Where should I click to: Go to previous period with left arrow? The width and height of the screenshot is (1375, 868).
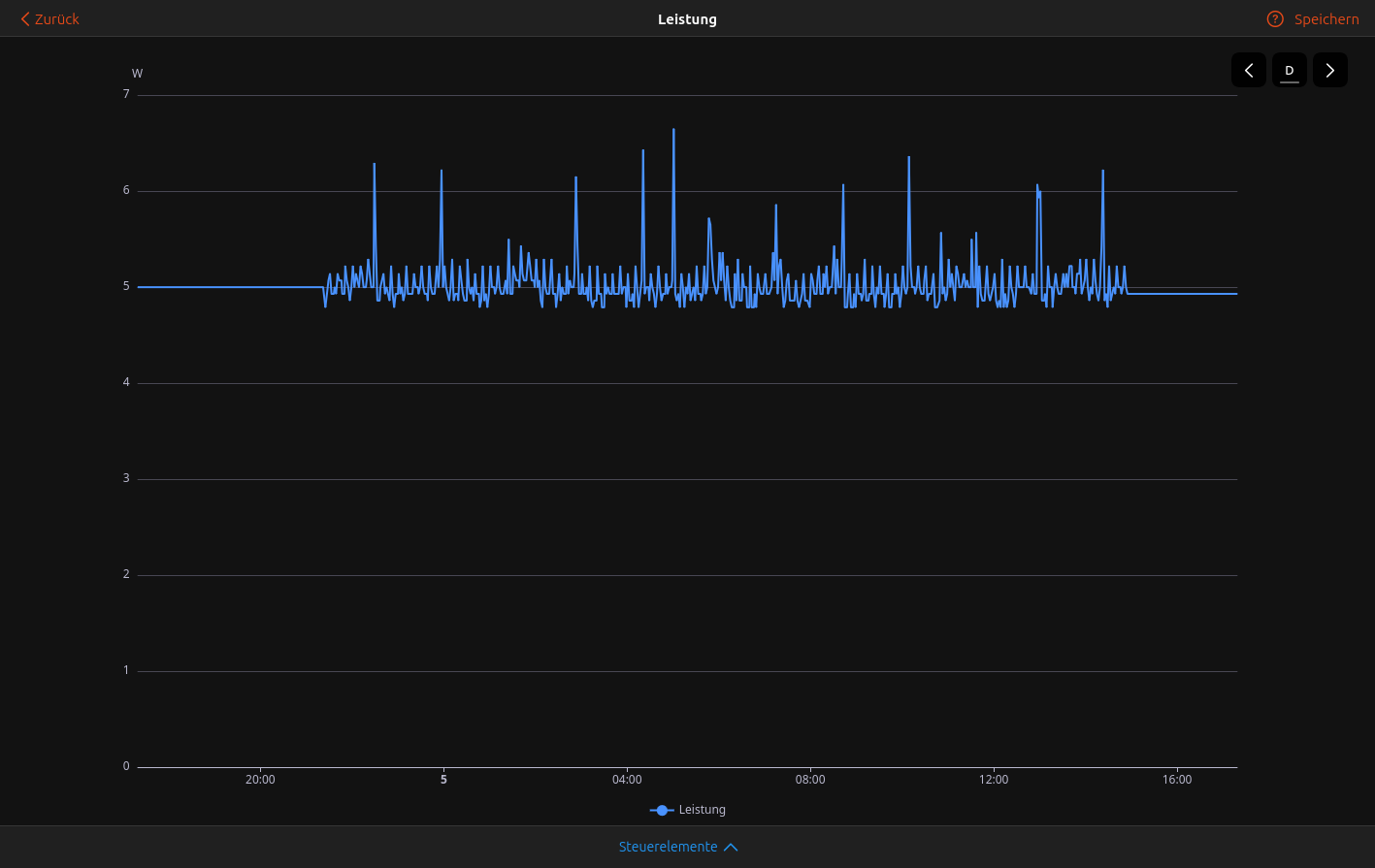[x=1249, y=70]
